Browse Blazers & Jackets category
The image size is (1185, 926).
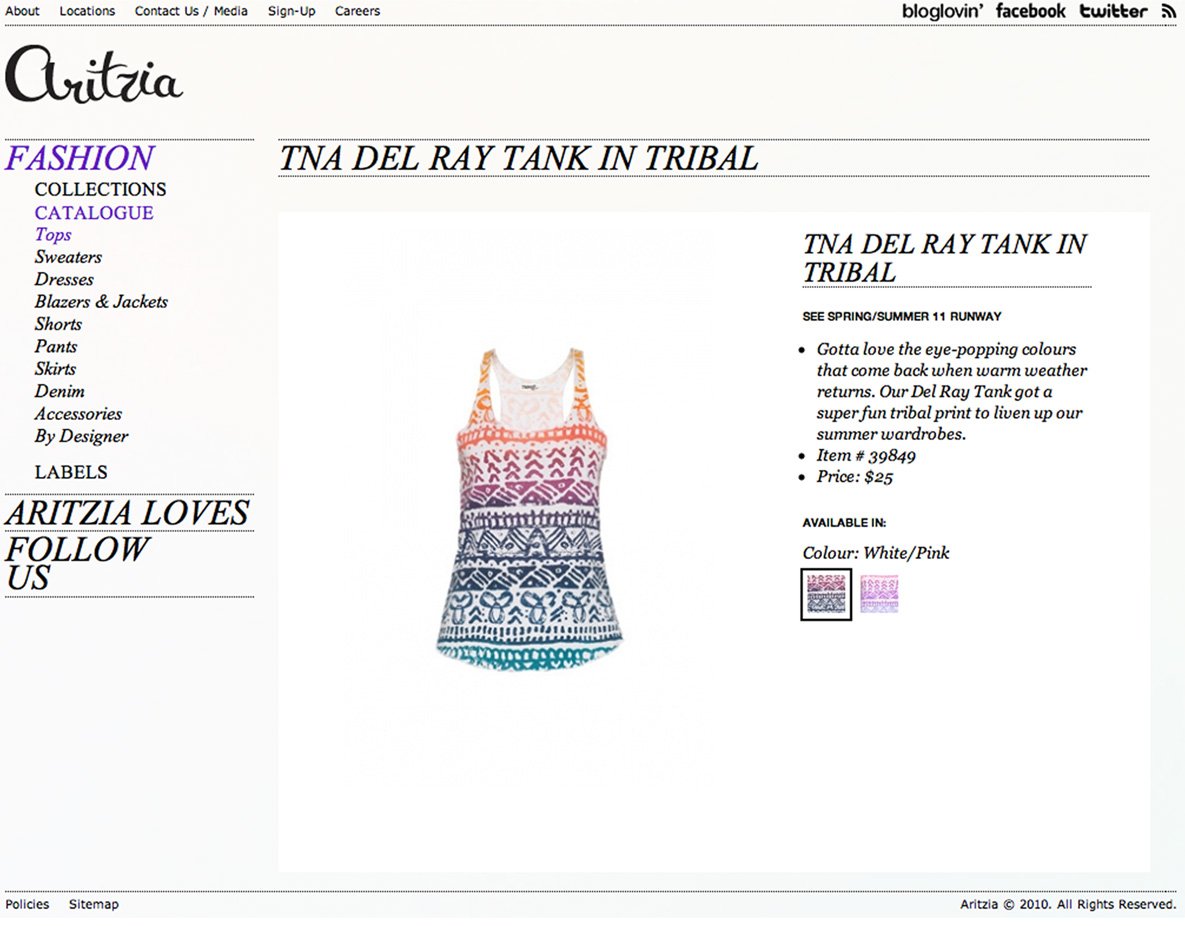(x=101, y=302)
